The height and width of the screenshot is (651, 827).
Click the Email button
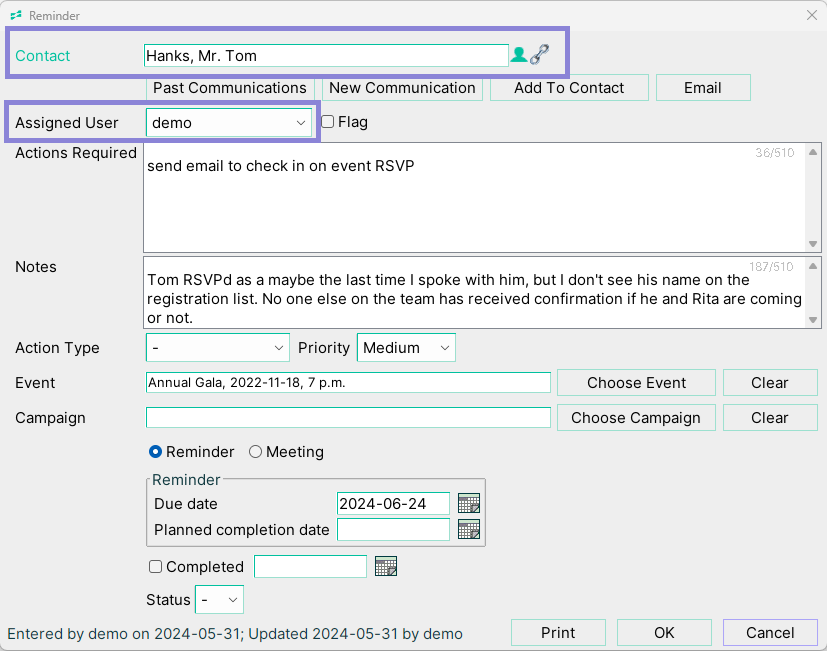[x=703, y=88]
